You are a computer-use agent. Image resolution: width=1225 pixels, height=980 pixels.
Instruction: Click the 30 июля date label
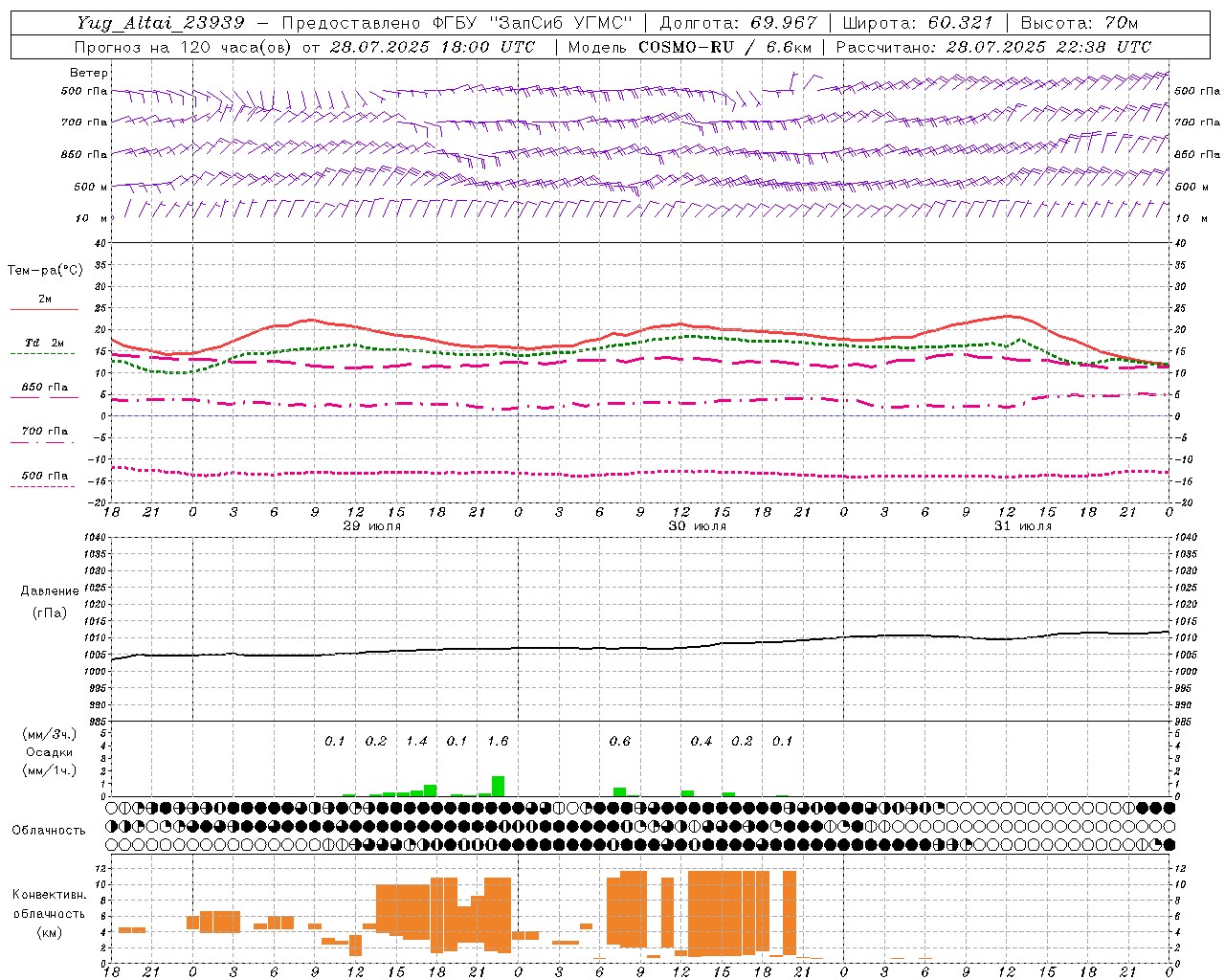697,526
